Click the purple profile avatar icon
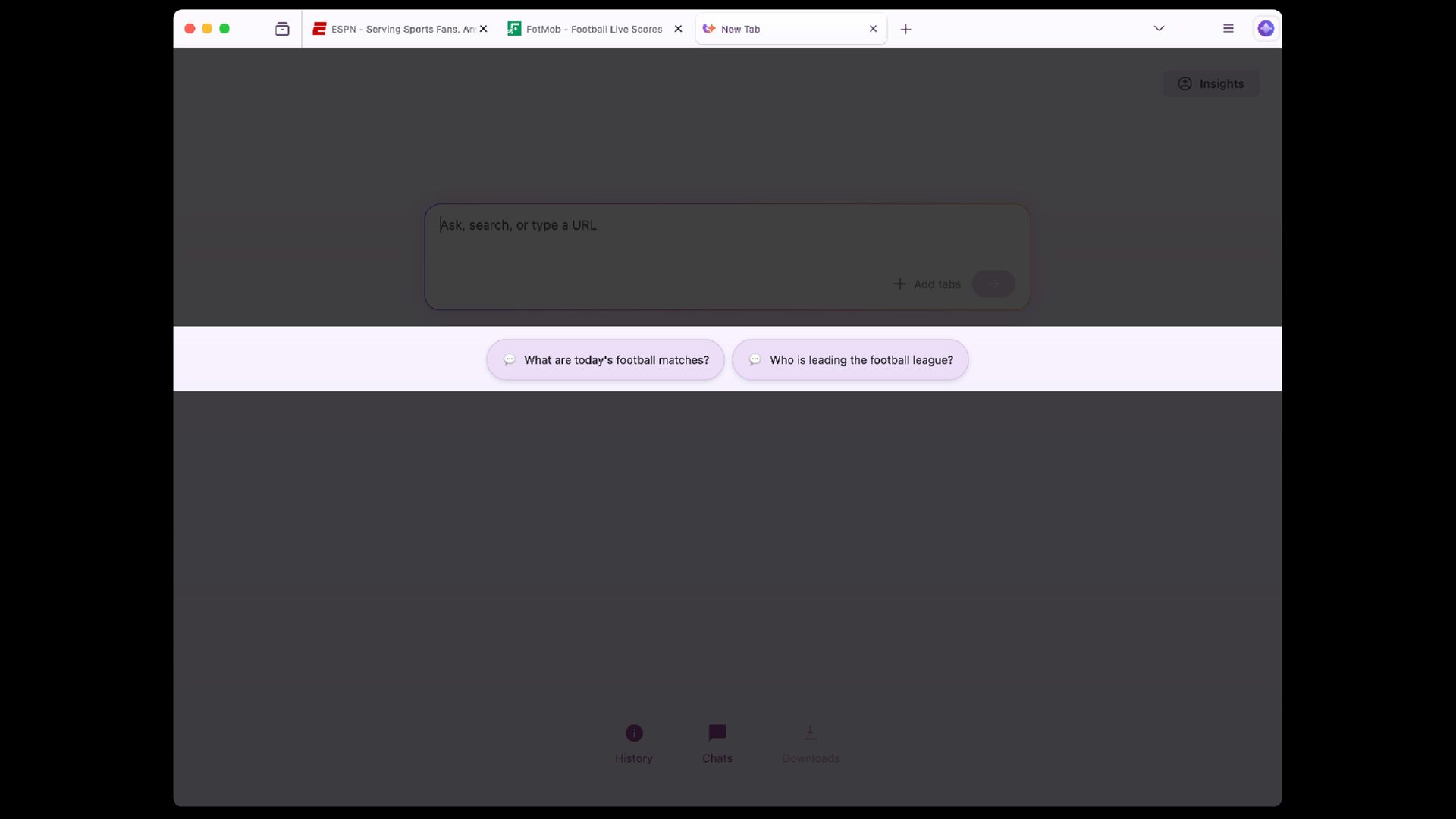Image resolution: width=1456 pixels, height=819 pixels. (1265, 29)
